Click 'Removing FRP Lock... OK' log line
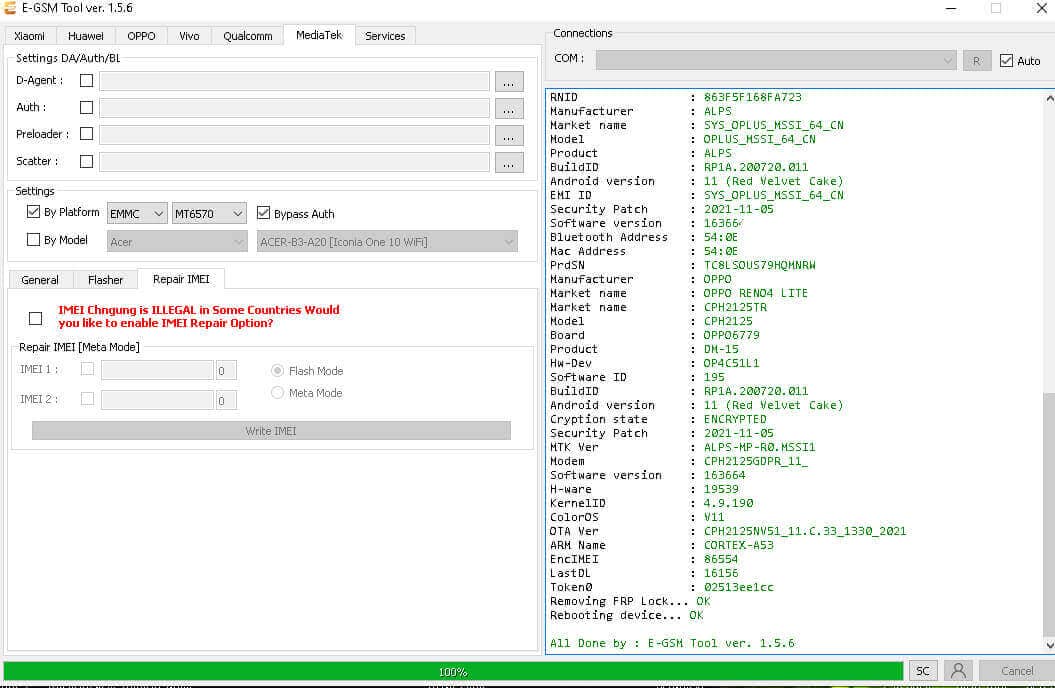 (x=630, y=601)
